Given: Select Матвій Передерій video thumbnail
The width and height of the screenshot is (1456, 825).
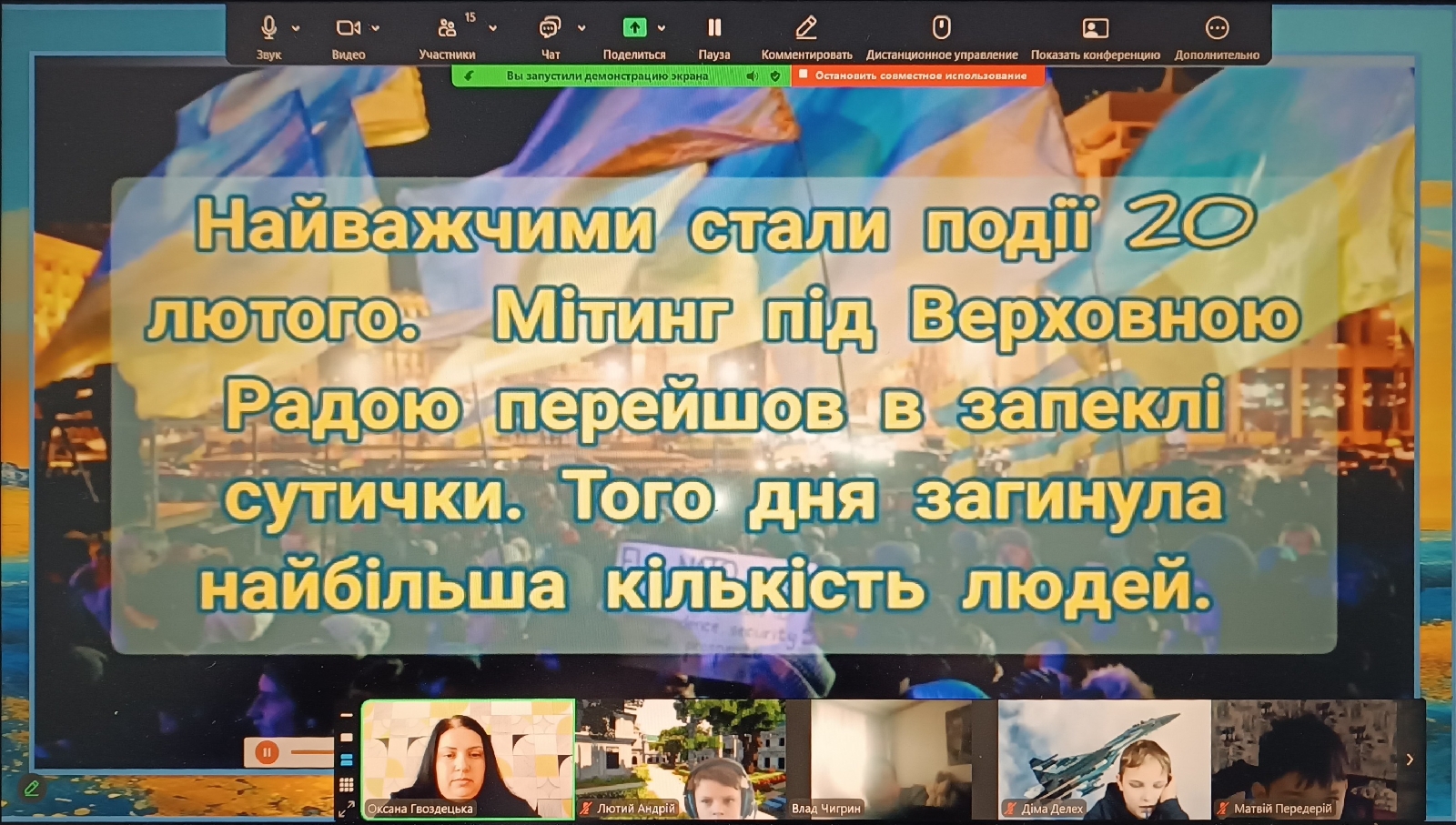Looking at the screenshot, I should (1304, 760).
